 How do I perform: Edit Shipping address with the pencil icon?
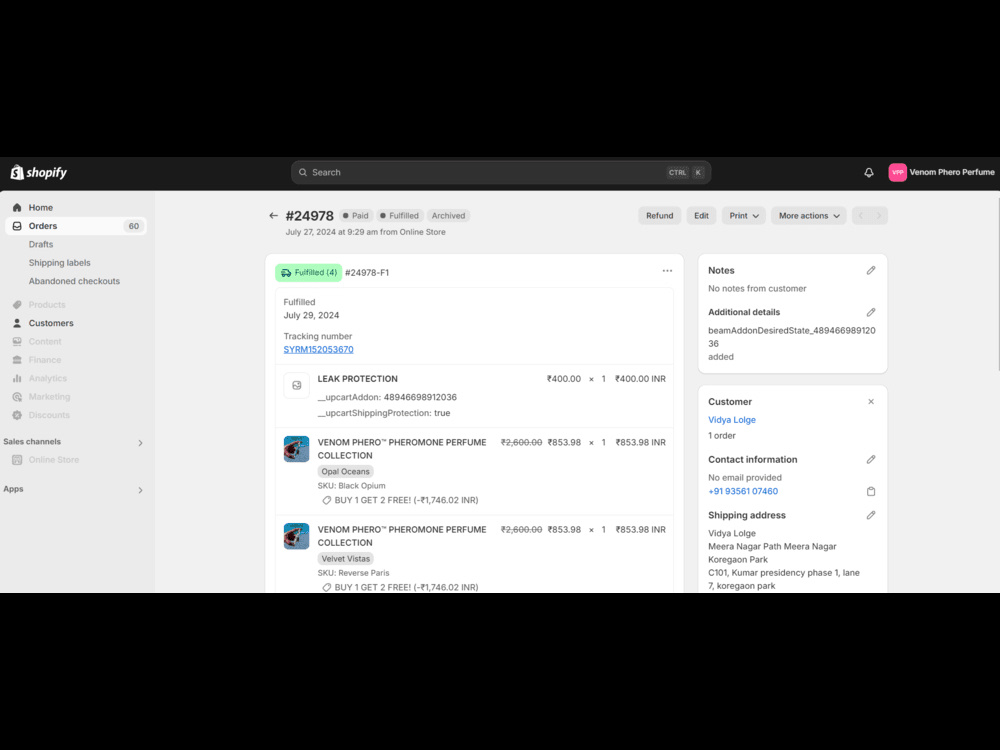[871, 515]
